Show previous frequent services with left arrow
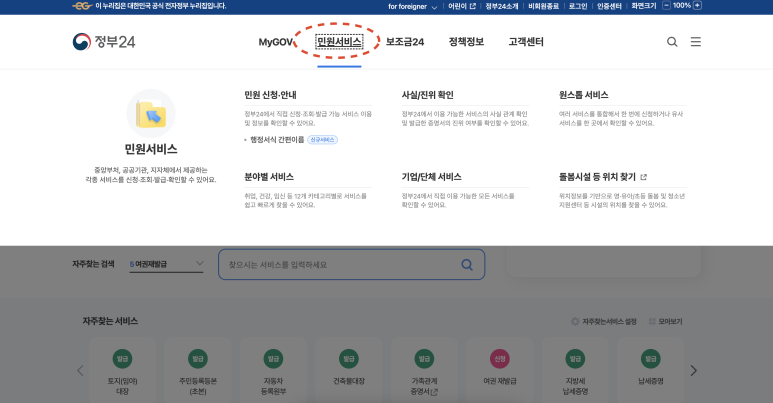Screen dimensions: 773x403 point(80,370)
